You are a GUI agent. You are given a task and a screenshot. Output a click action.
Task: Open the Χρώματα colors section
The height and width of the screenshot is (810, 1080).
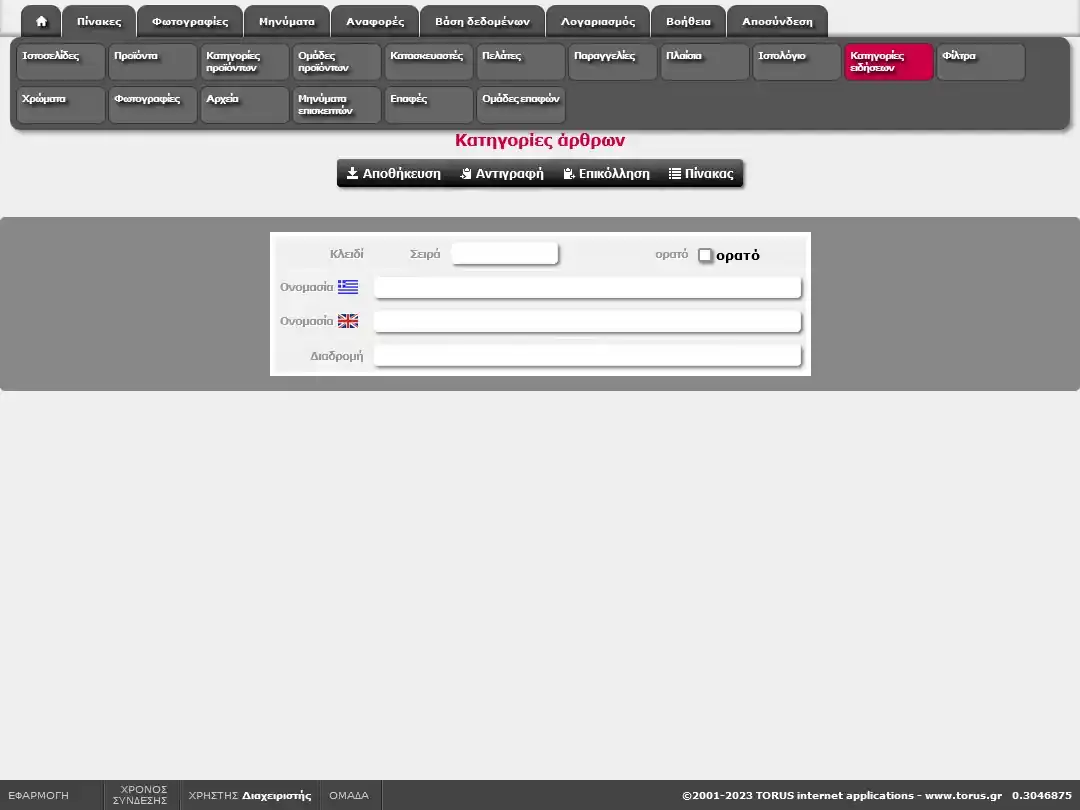point(60,105)
